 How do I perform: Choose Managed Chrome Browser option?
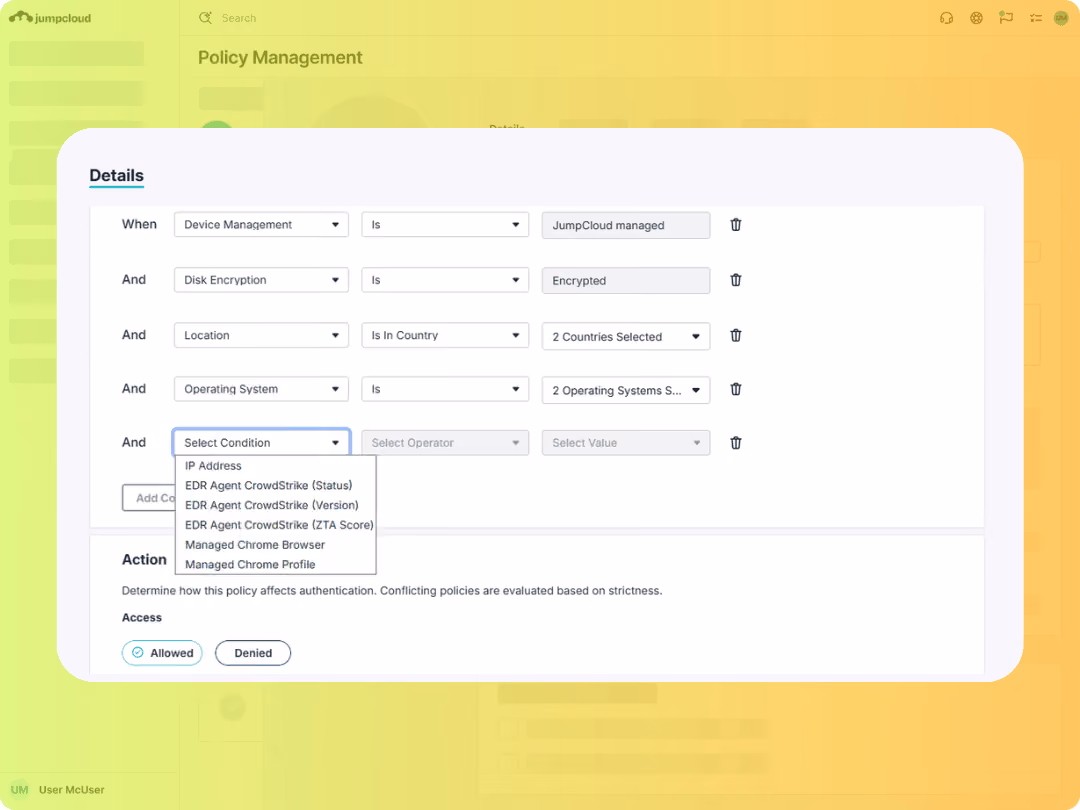276,545
